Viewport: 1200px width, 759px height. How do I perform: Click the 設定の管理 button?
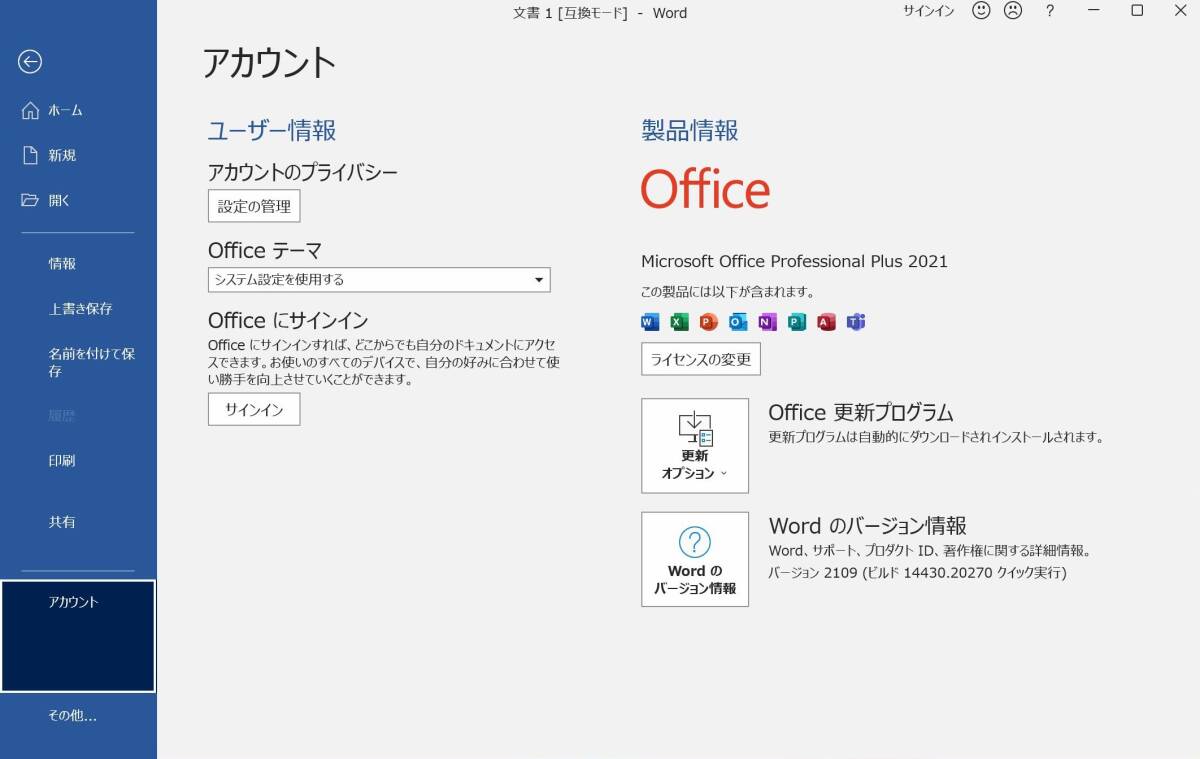[254, 206]
